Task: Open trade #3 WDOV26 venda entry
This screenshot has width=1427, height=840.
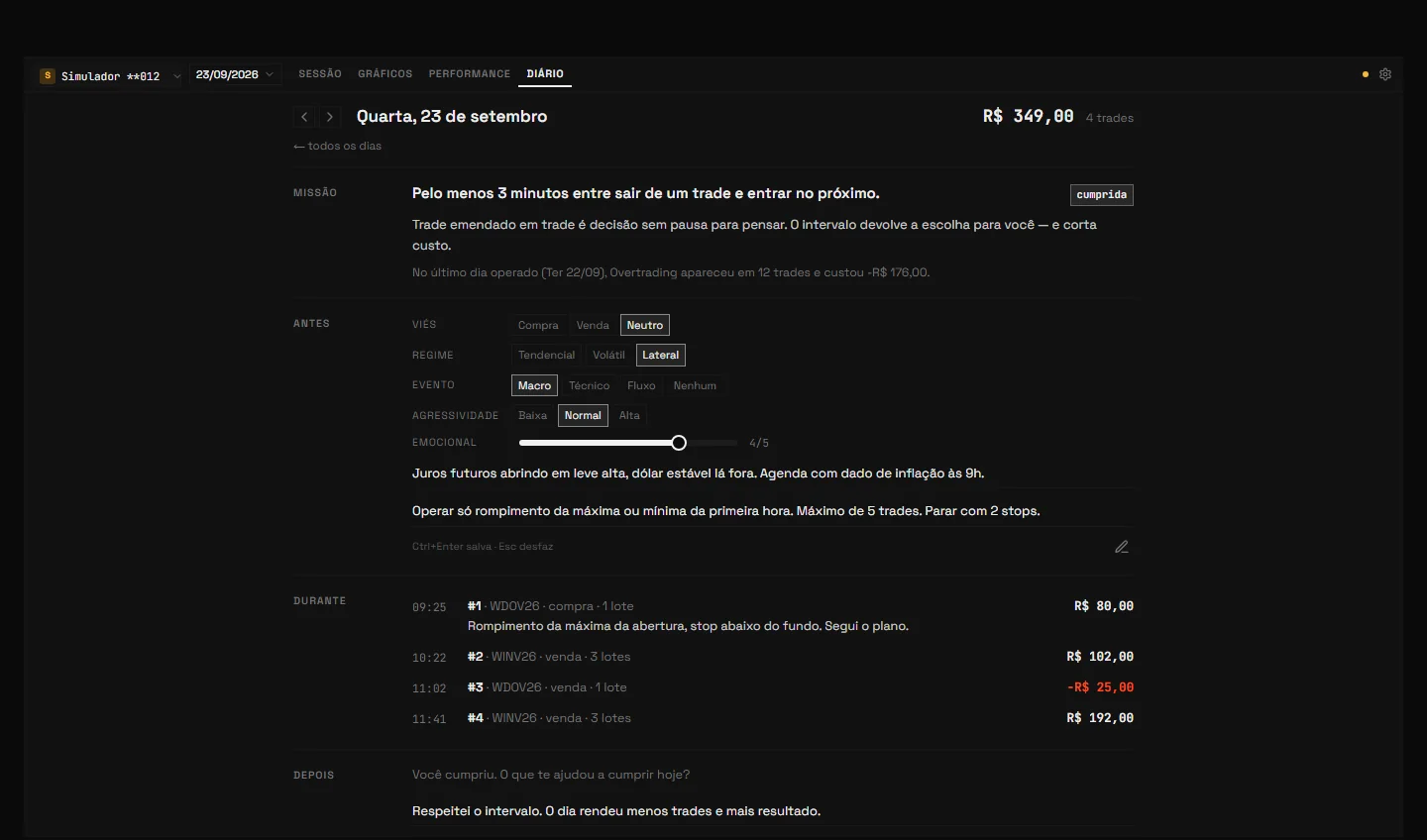Action: pyautogui.click(x=773, y=687)
